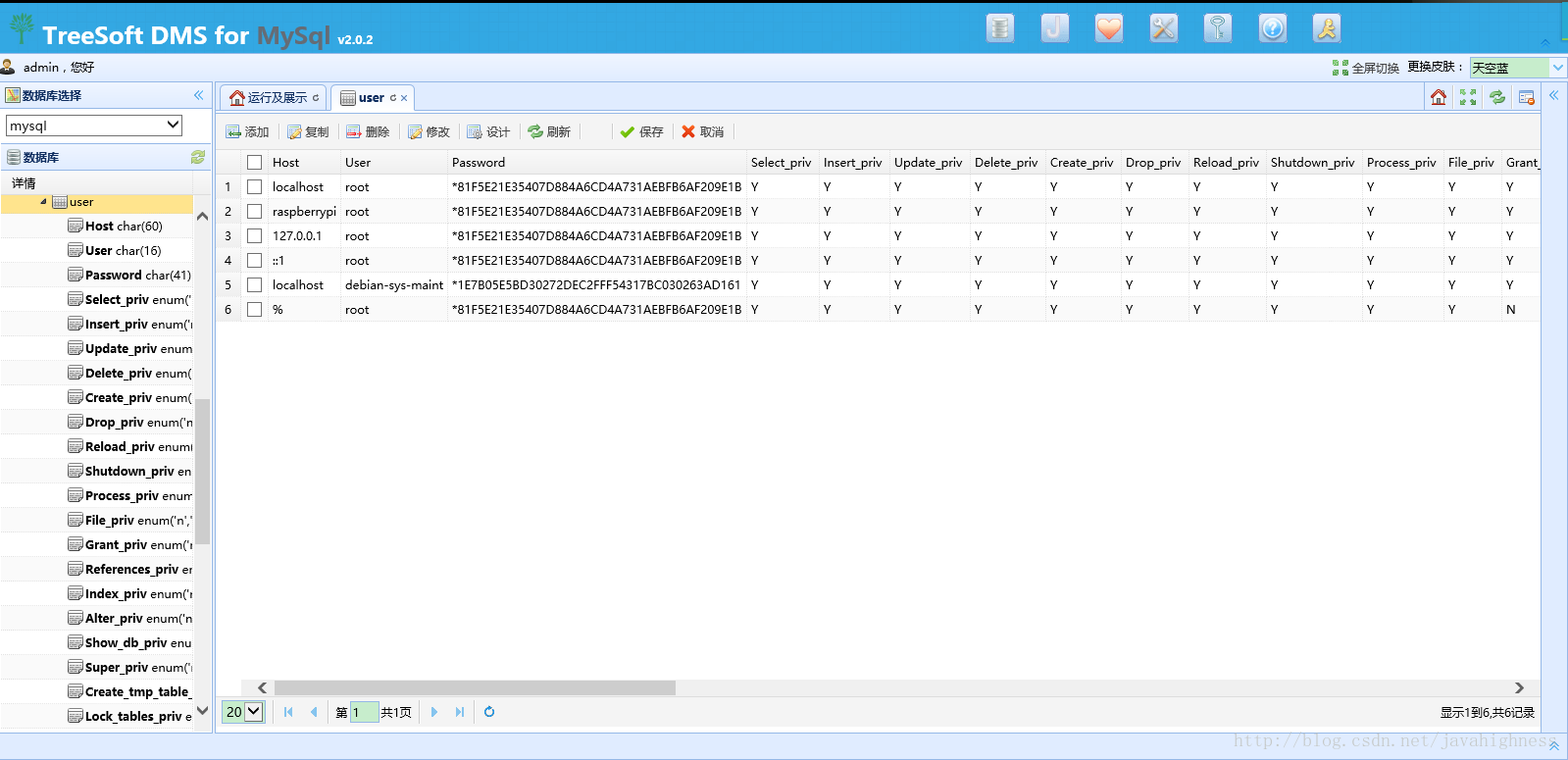Click the database cylinder icon in header
Viewport: 1568px width, 760px height.
pos(999,28)
